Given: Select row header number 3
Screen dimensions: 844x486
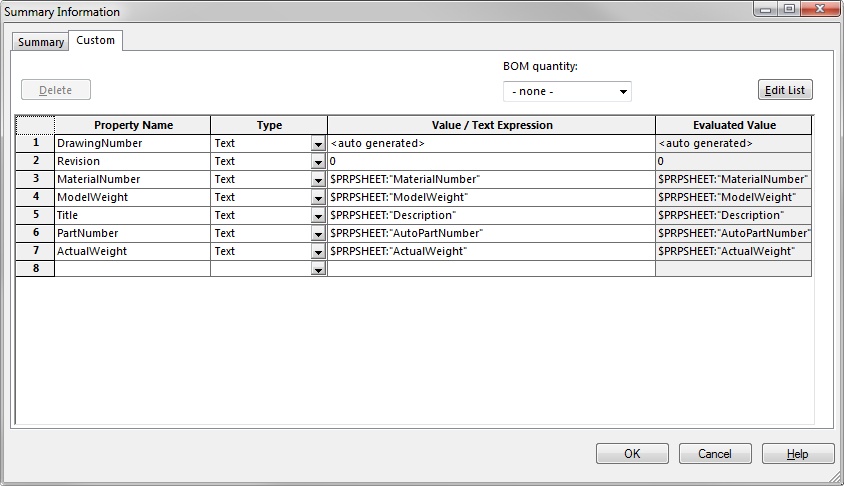Looking at the screenshot, I should 36,179.
